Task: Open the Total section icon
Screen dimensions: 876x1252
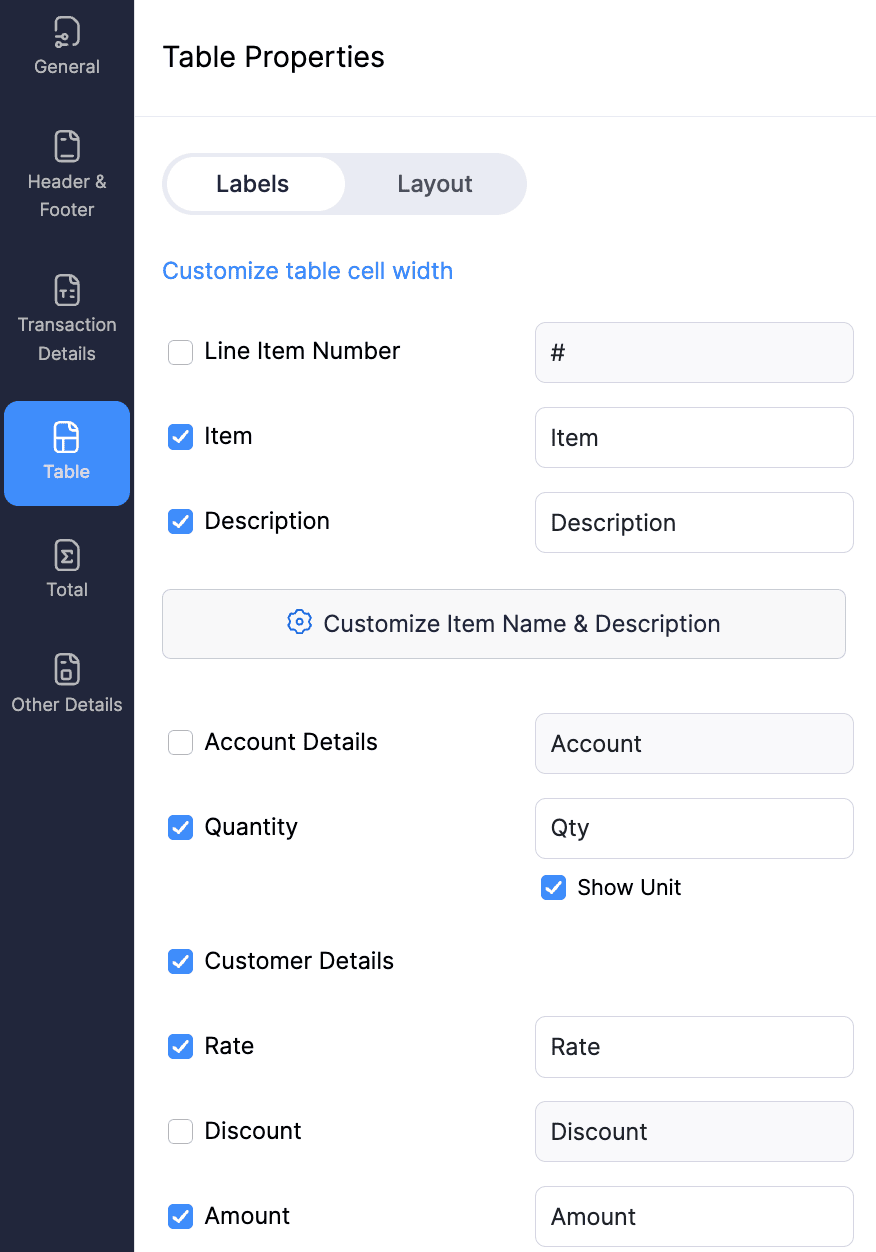Action: click(67, 555)
